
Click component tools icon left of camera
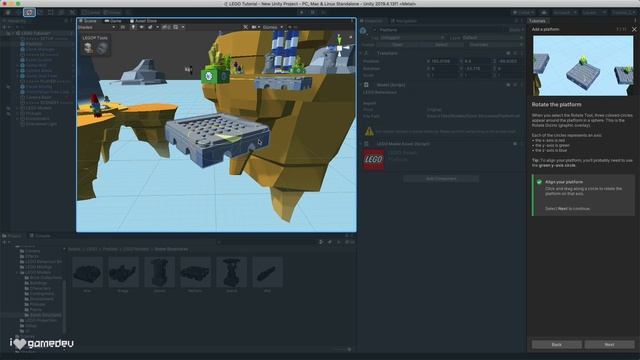245,27
